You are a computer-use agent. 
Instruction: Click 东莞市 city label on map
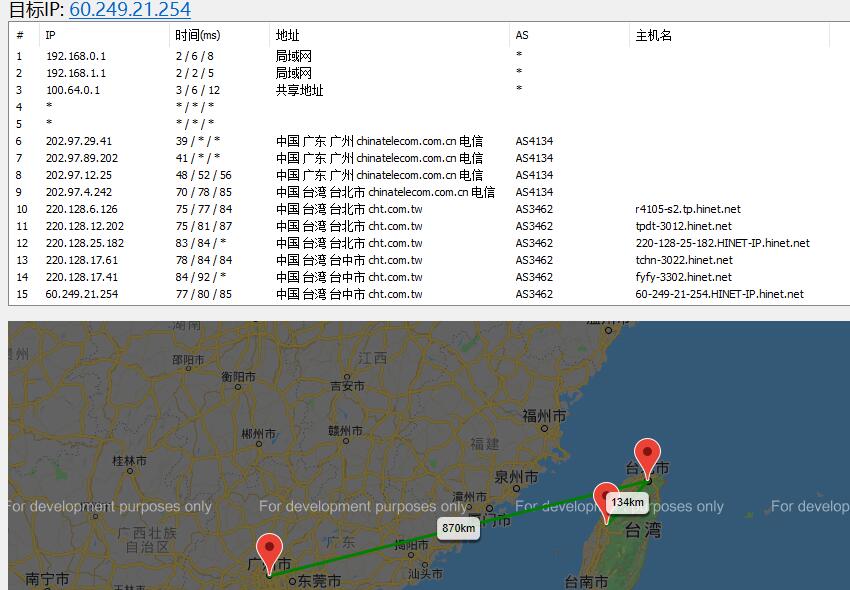[x=319, y=581]
